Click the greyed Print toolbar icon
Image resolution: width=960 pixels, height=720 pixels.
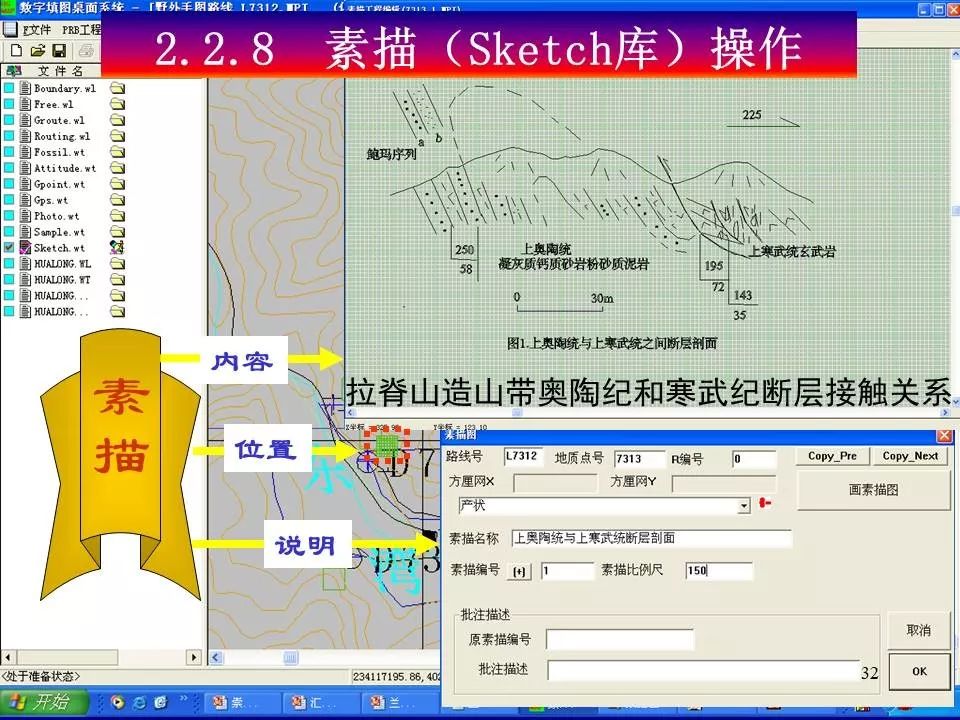tap(86, 51)
